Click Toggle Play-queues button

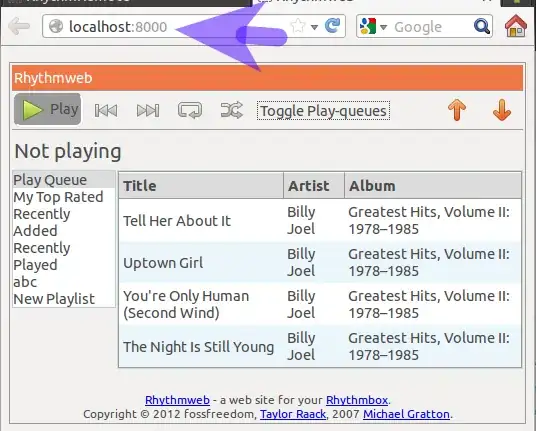pyautogui.click(x=323, y=111)
